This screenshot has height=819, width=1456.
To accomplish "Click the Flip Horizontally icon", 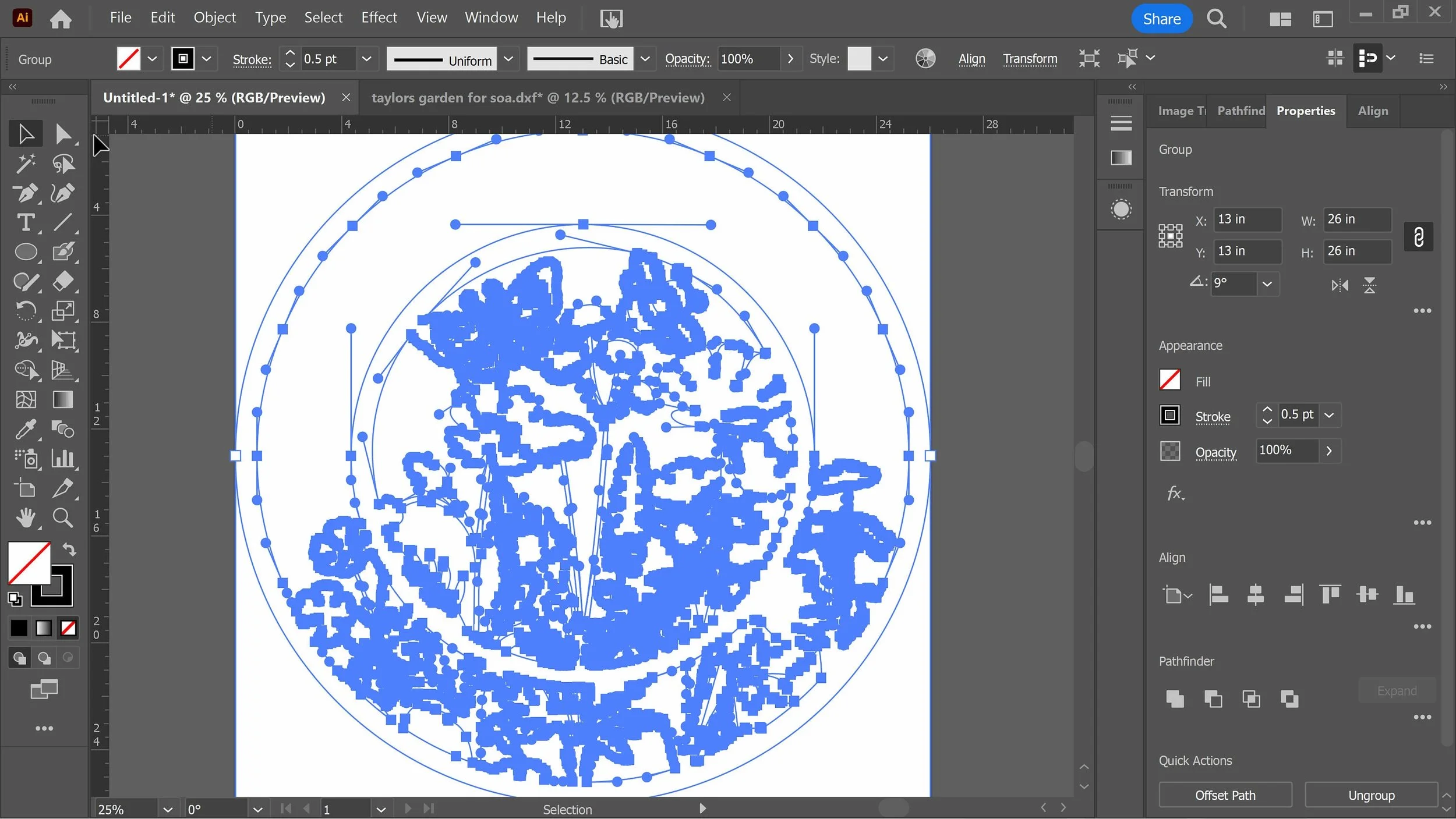I will pyautogui.click(x=1340, y=285).
